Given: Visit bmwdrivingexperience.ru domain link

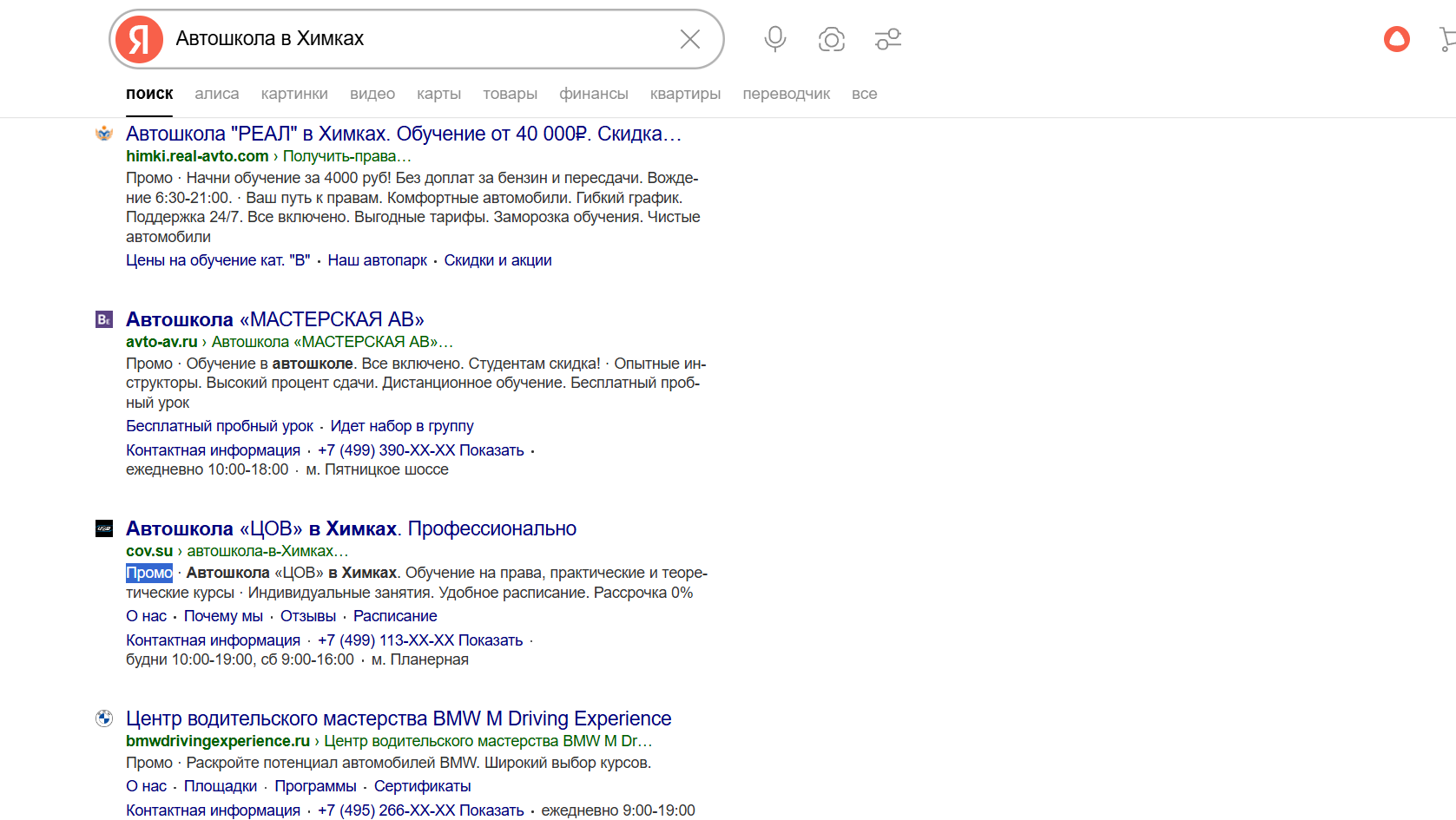Looking at the screenshot, I should (x=218, y=741).
